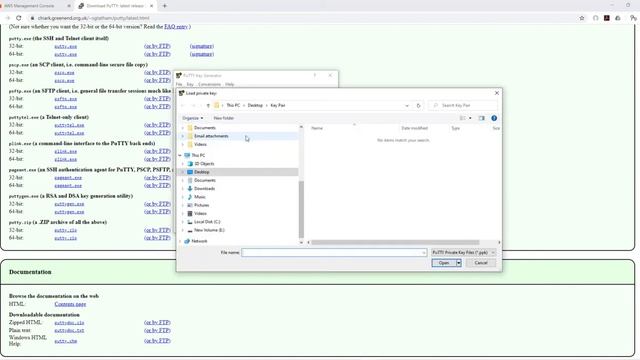Download 32-bit putty.exe link

(x=66, y=46)
